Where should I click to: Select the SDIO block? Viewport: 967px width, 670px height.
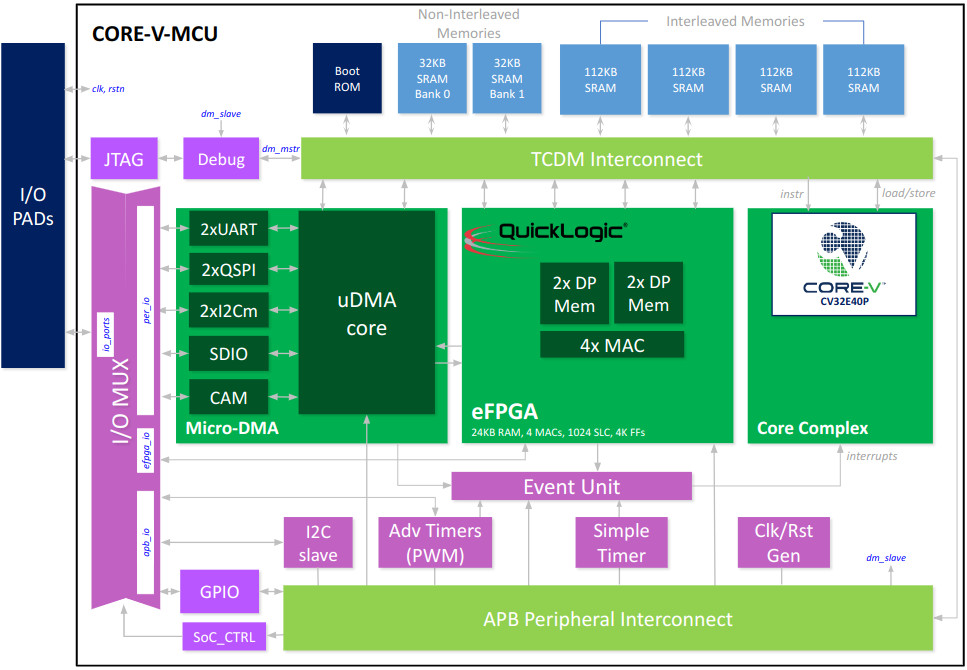(227, 354)
